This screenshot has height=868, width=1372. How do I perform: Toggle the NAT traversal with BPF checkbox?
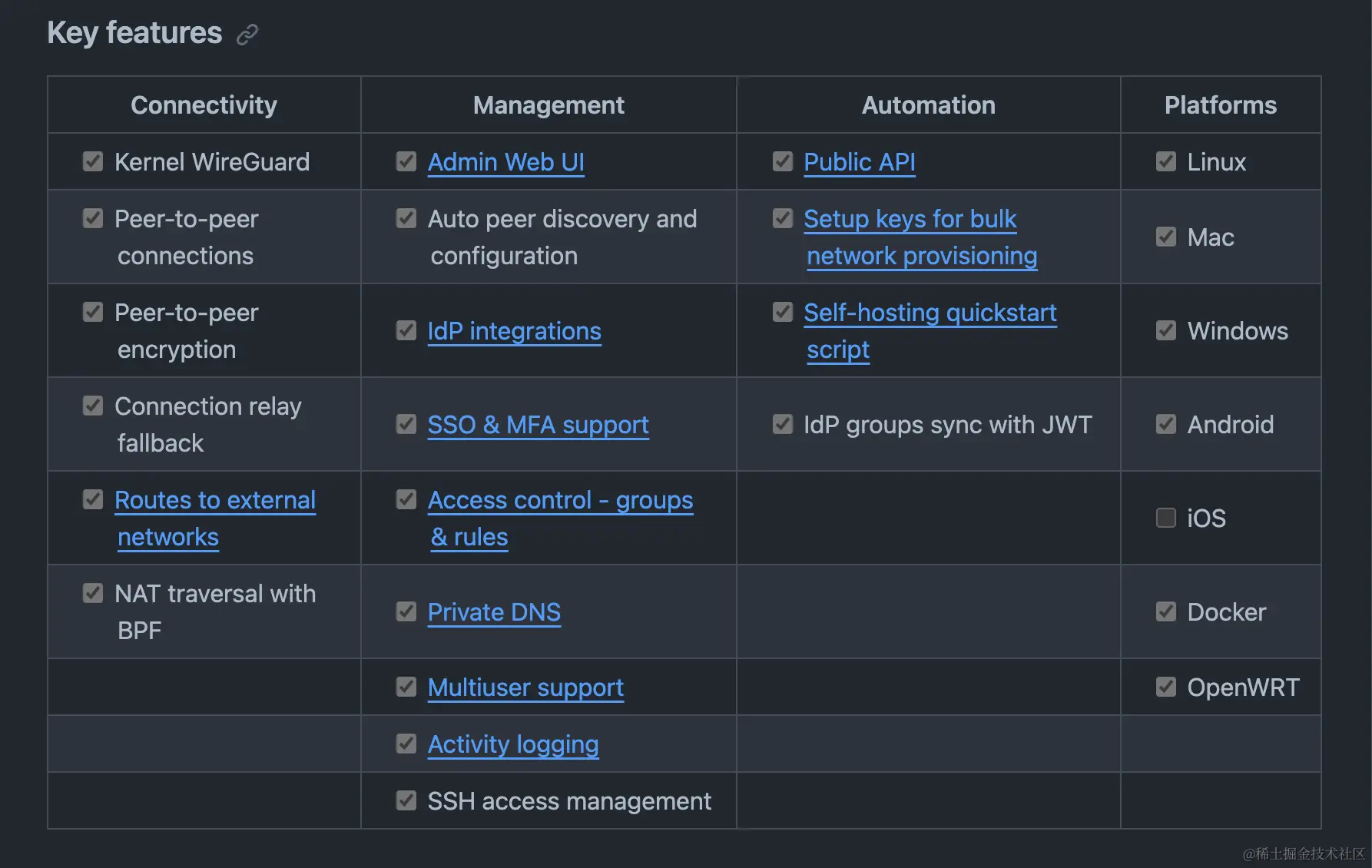(x=93, y=593)
